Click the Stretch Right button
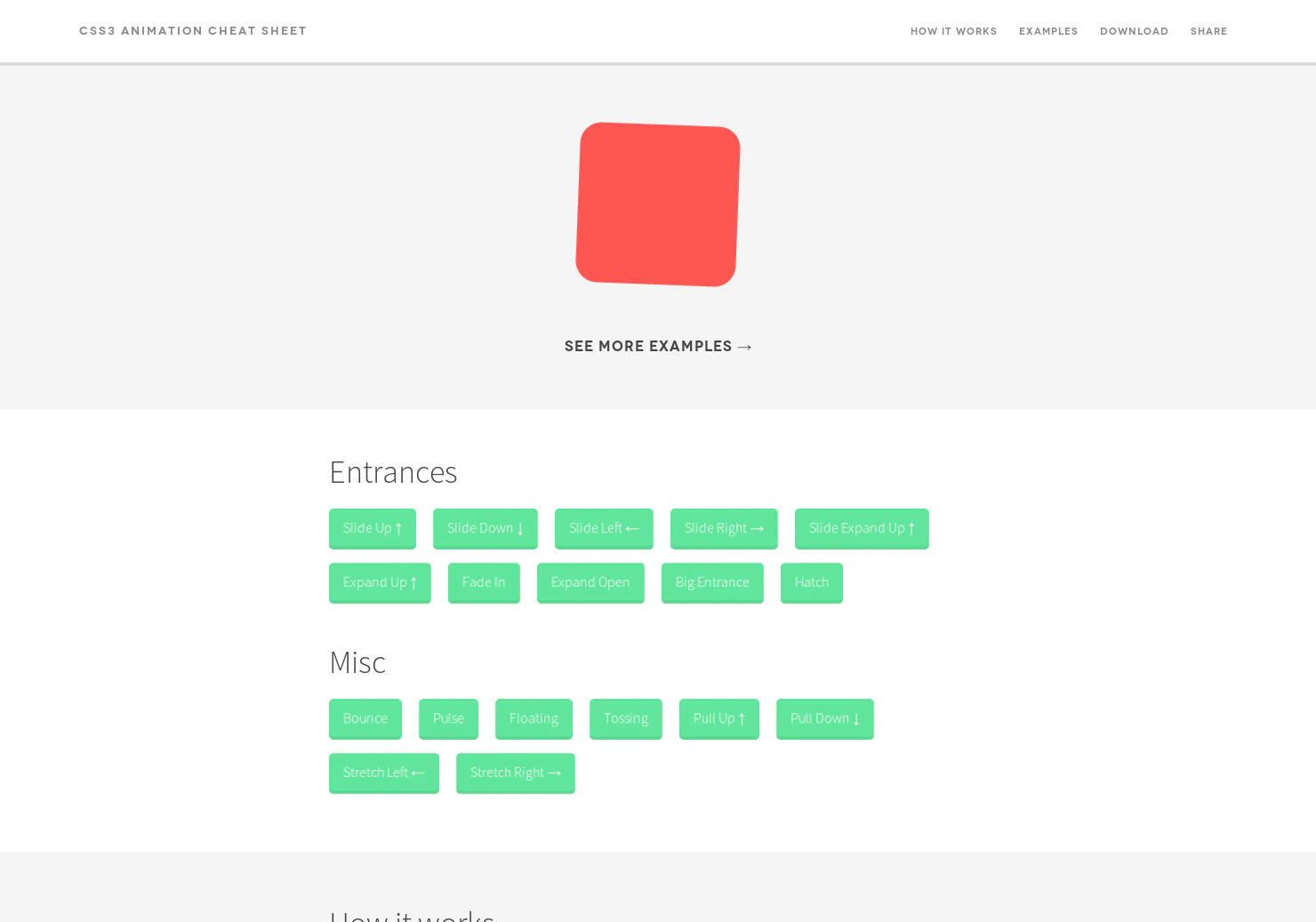This screenshot has height=922, width=1316. pyautogui.click(x=515, y=773)
